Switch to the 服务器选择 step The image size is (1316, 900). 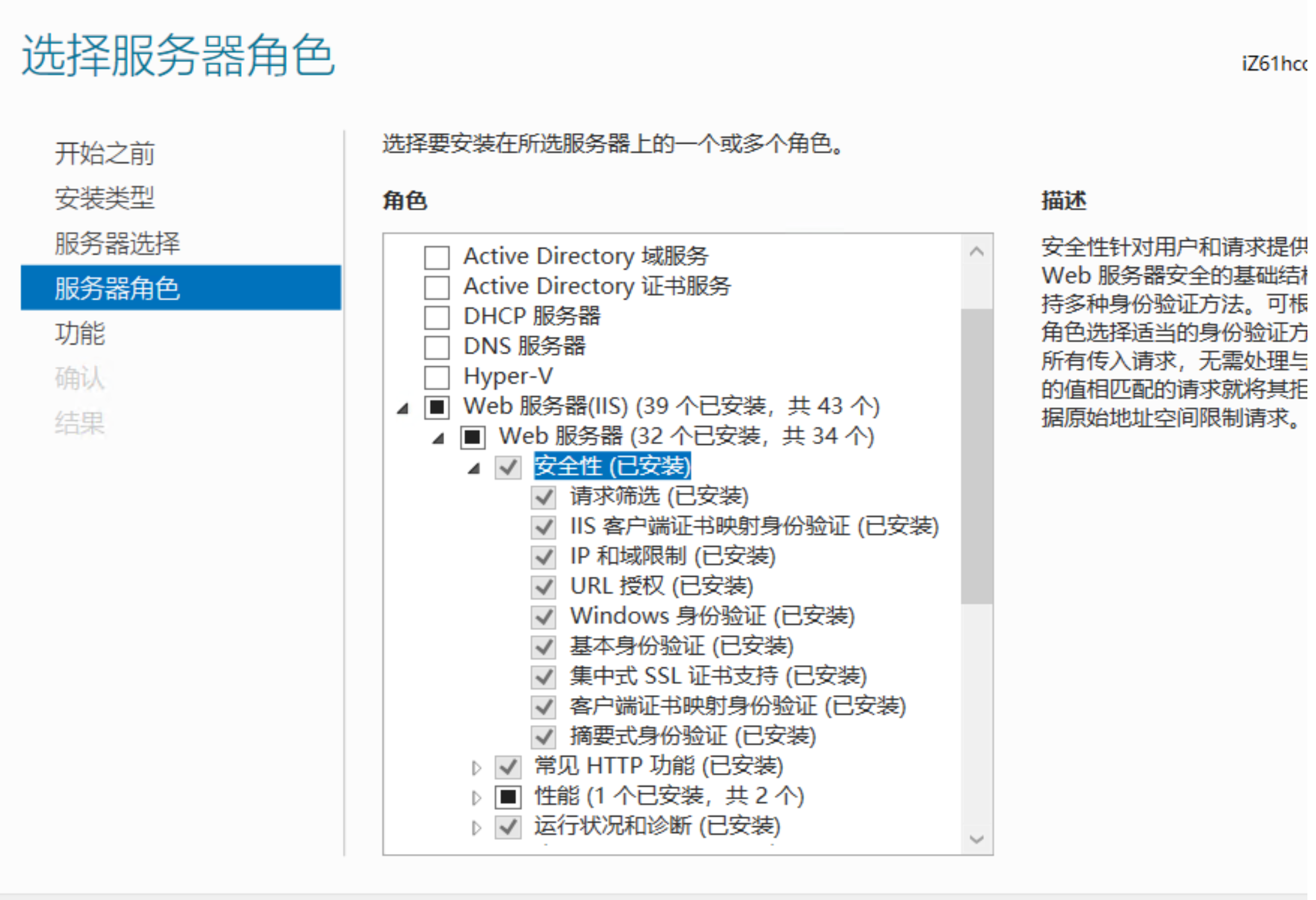(117, 243)
